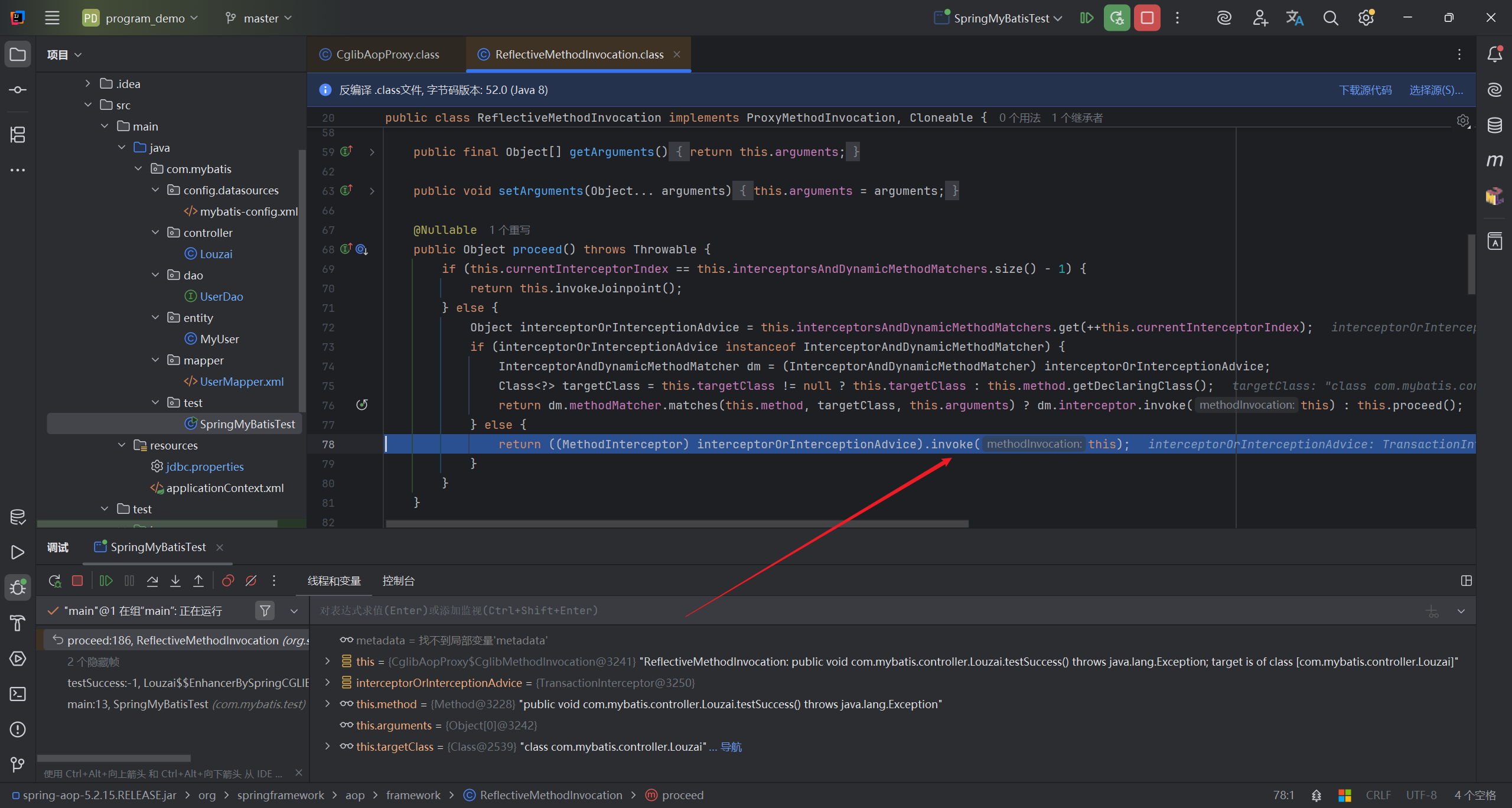Click the Step Into debug icon
Viewport: 1512px width, 808px height.
click(x=175, y=581)
